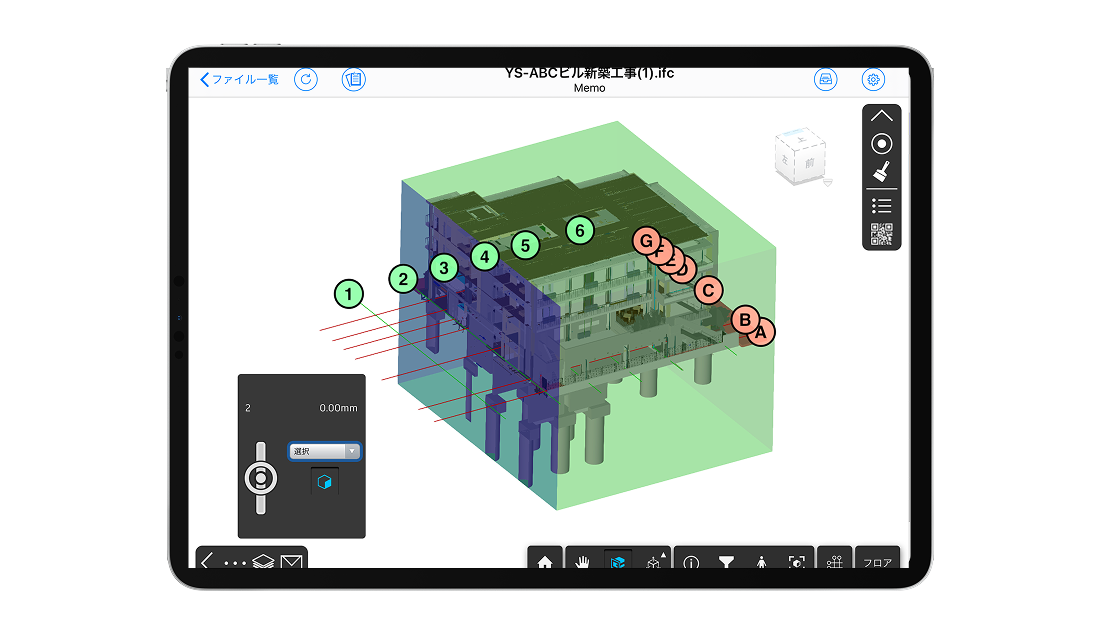This screenshot has height=641, width=1100.
Task: Select the brush cleanup tool
Action: click(x=881, y=172)
